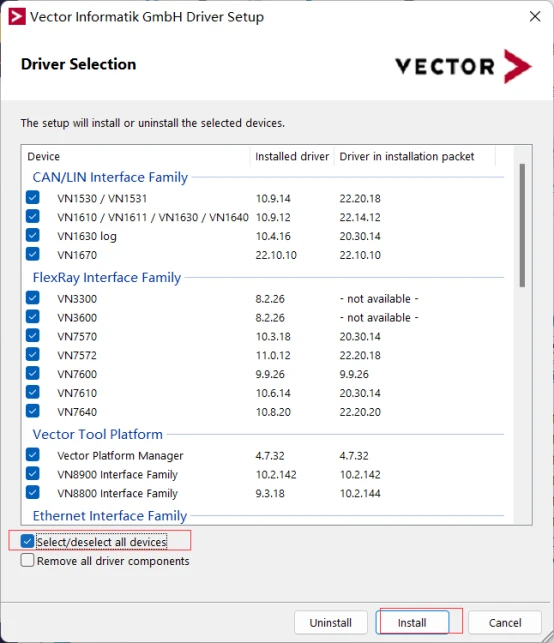Enable Remove all driver components option
This screenshot has height=643, width=554.
tap(27, 561)
